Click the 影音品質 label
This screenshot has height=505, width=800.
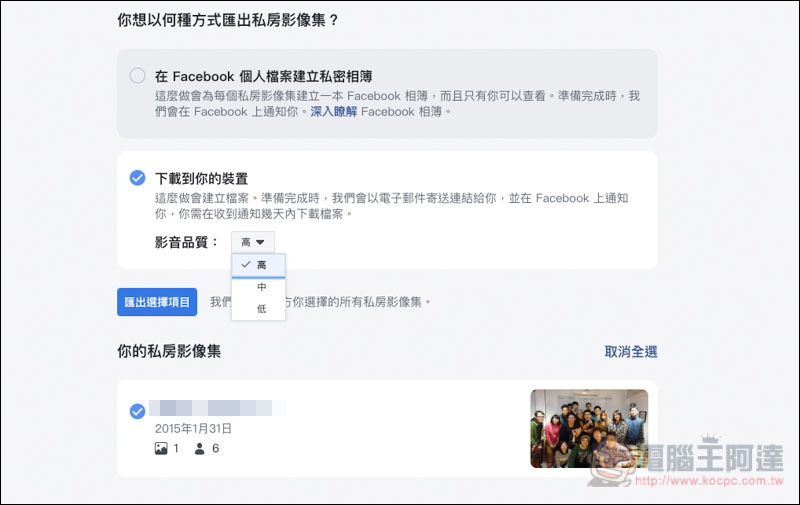pyautogui.click(x=186, y=242)
